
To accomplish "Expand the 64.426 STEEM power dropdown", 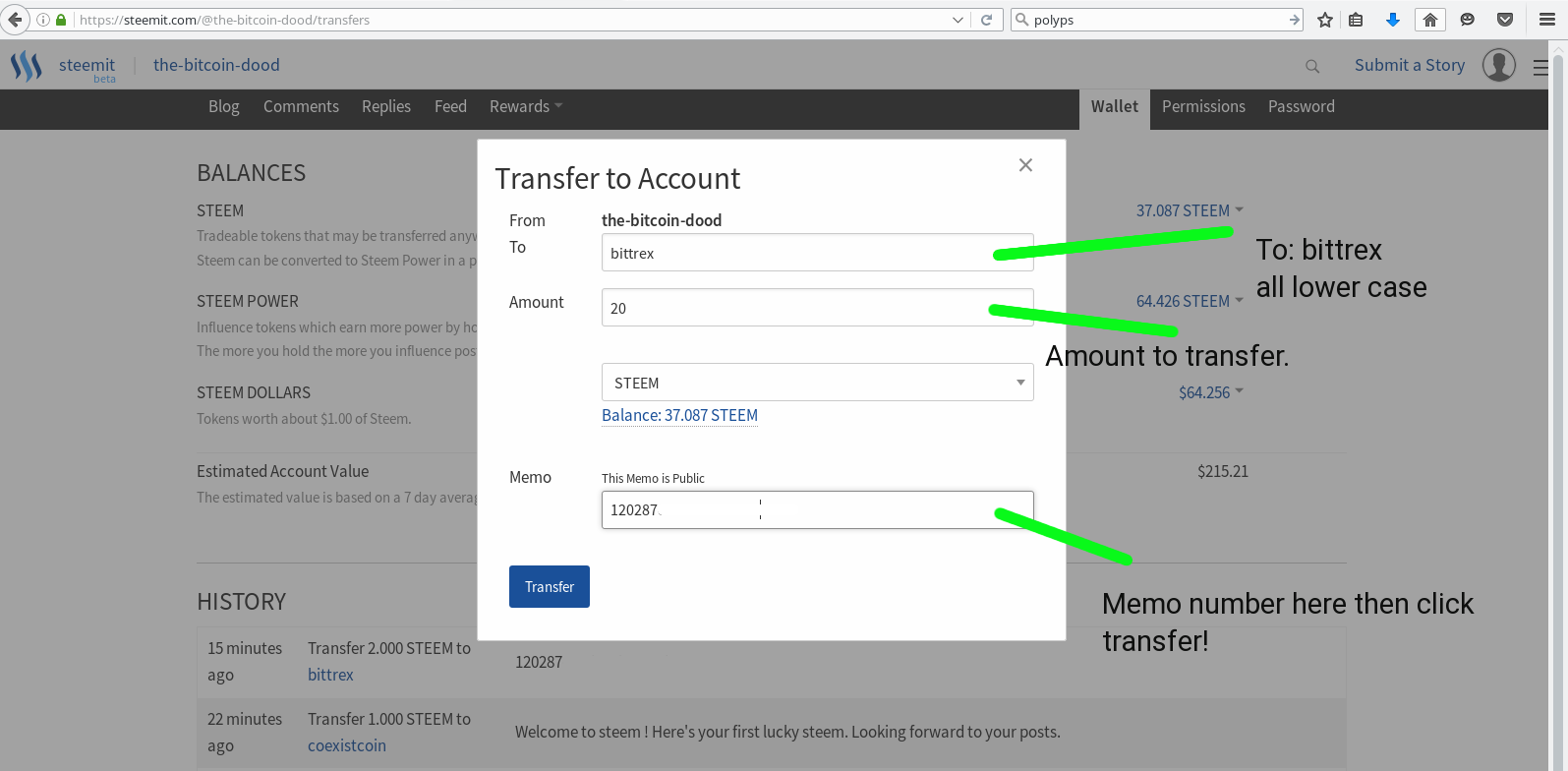I will [1190, 301].
